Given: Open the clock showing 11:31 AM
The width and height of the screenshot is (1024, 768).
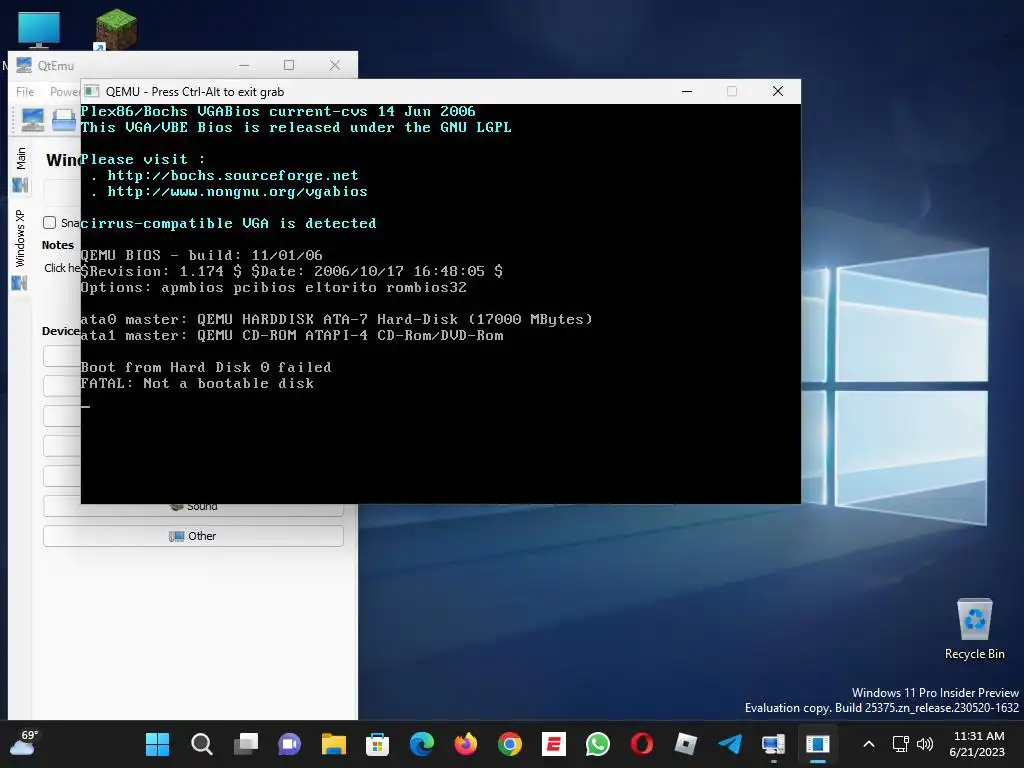Looking at the screenshot, I should point(978,744).
